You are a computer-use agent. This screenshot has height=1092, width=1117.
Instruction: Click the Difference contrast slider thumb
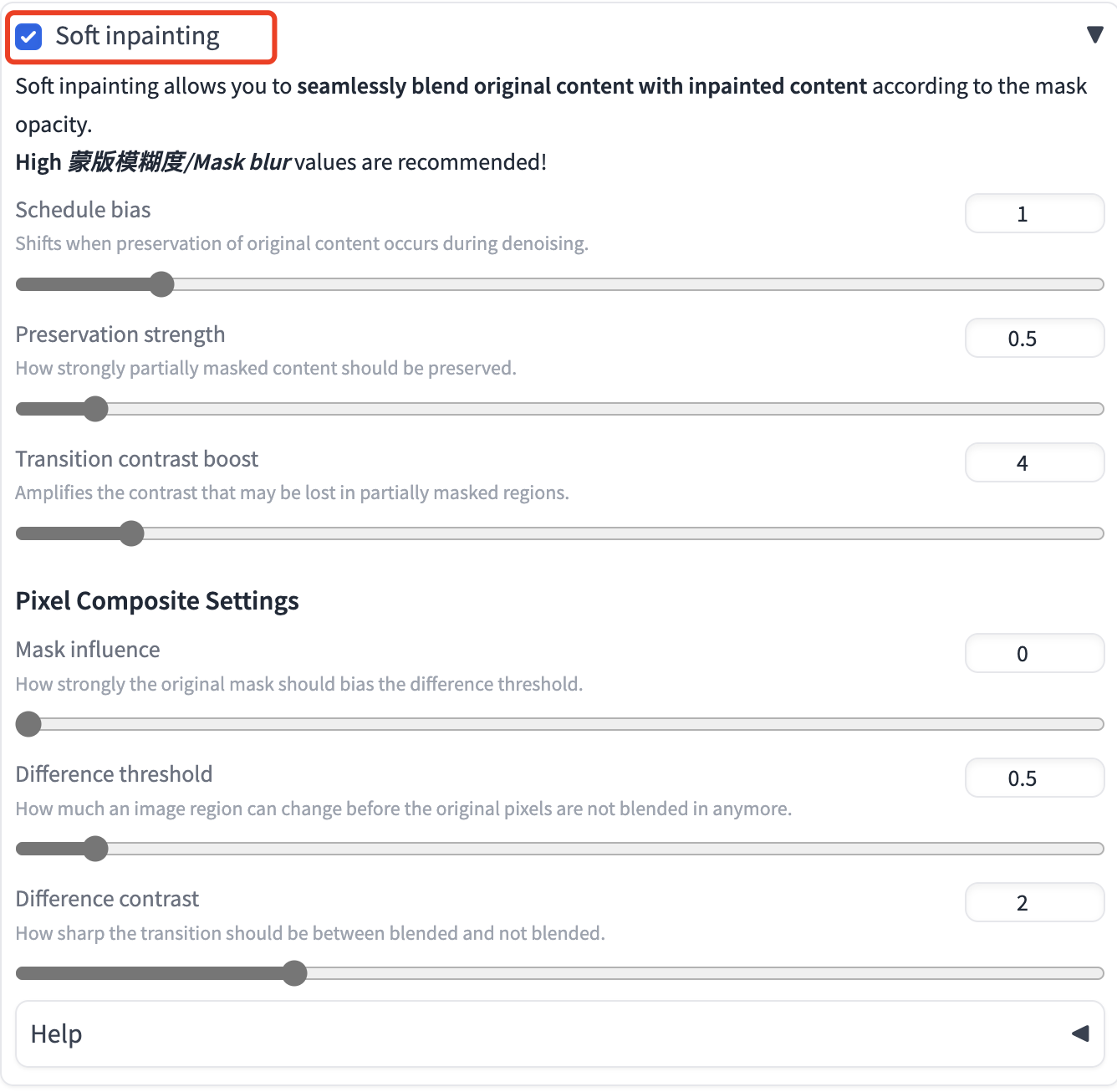point(294,973)
